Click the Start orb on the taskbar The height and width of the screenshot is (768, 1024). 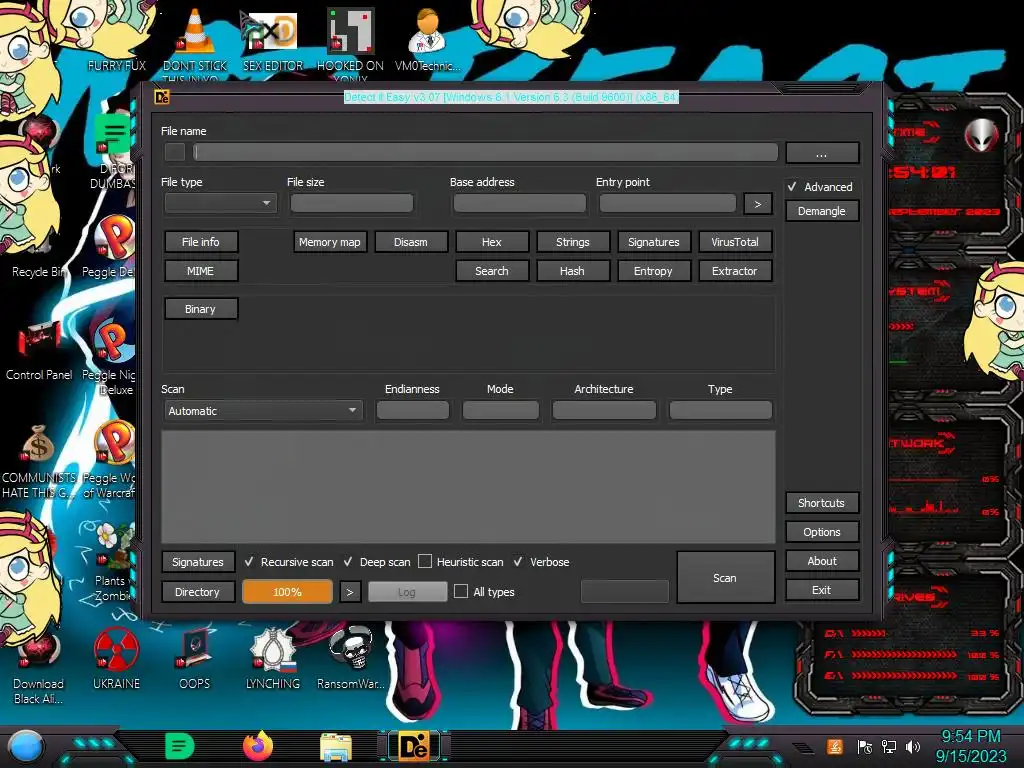25,747
